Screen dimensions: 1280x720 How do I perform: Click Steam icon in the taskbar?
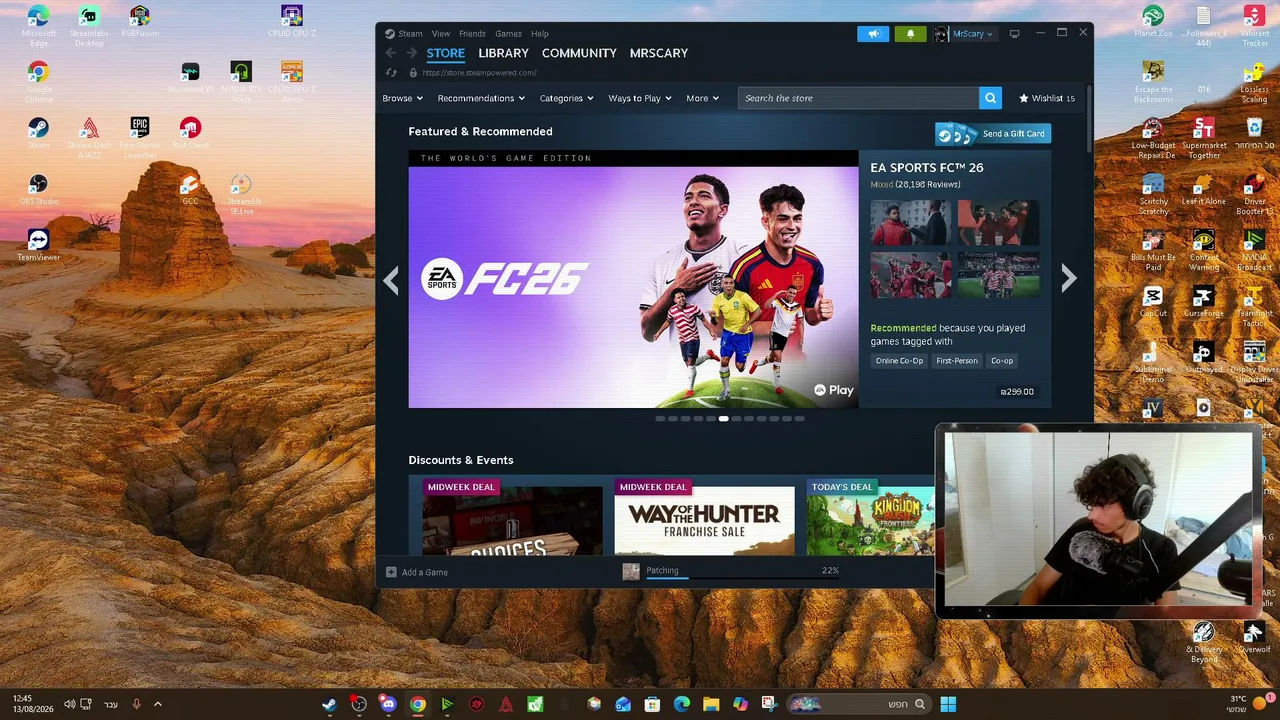pyautogui.click(x=329, y=704)
